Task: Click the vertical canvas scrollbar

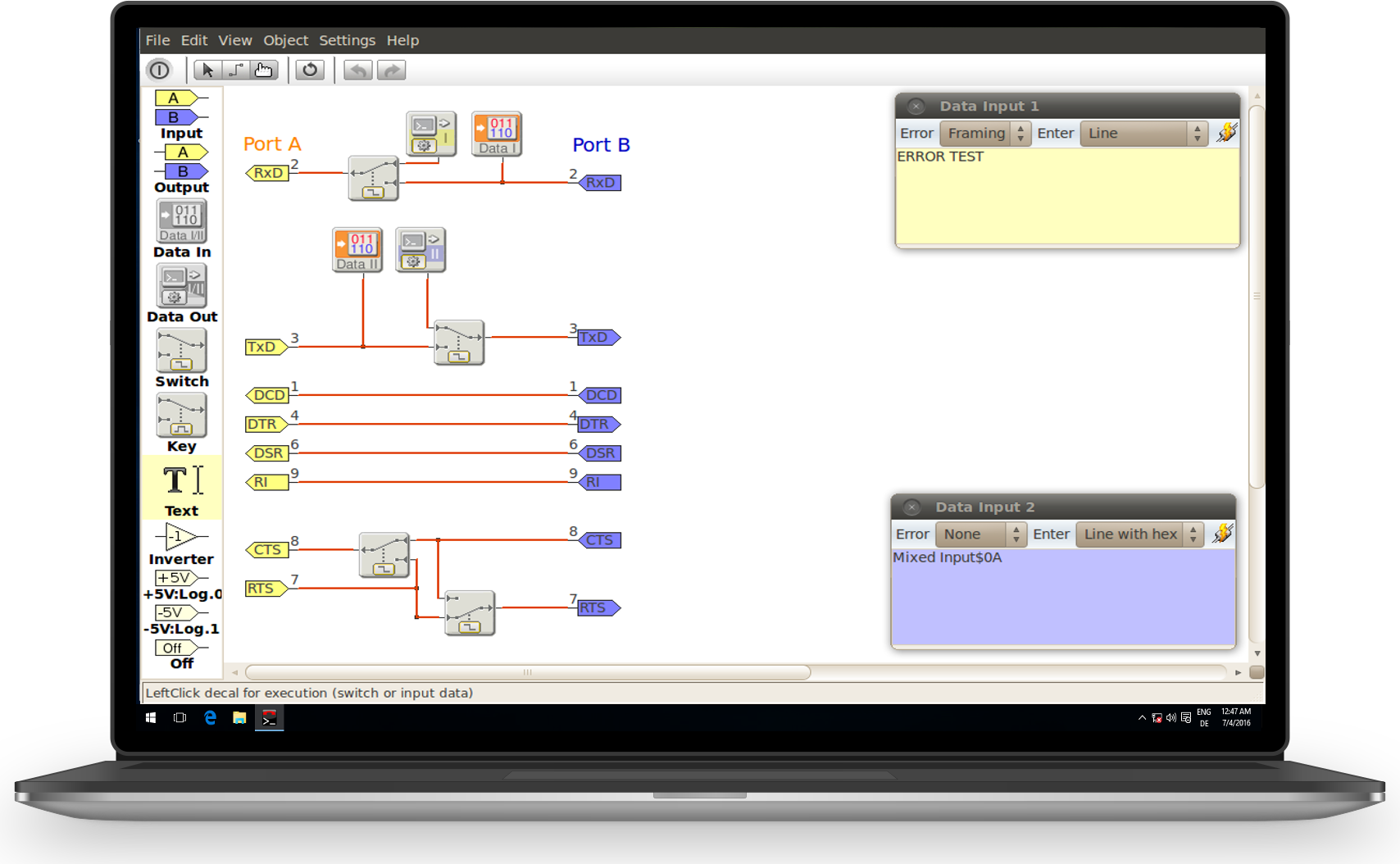Action: [1257, 295]
